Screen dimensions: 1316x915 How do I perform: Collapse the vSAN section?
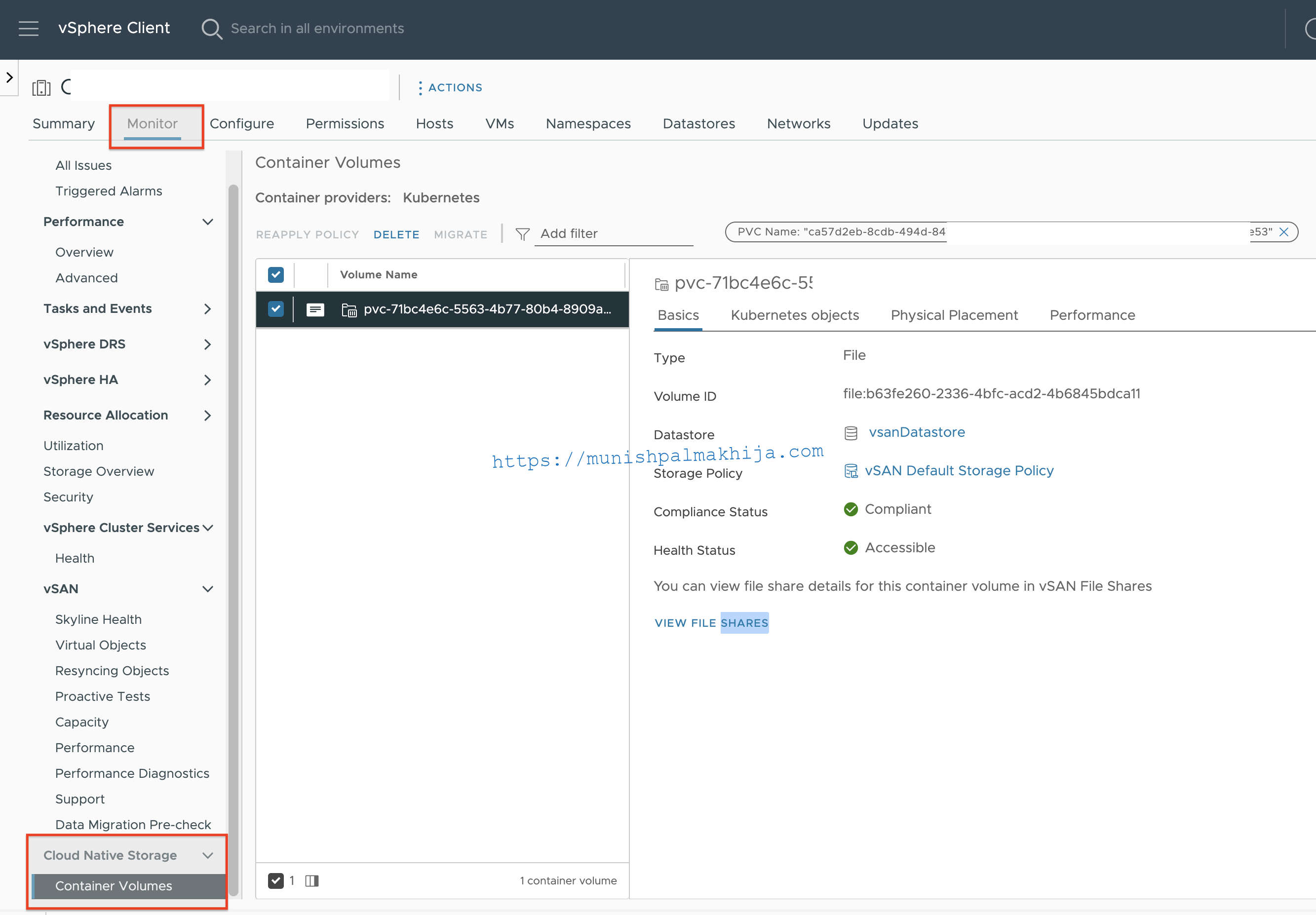click(x=207, y=589)
